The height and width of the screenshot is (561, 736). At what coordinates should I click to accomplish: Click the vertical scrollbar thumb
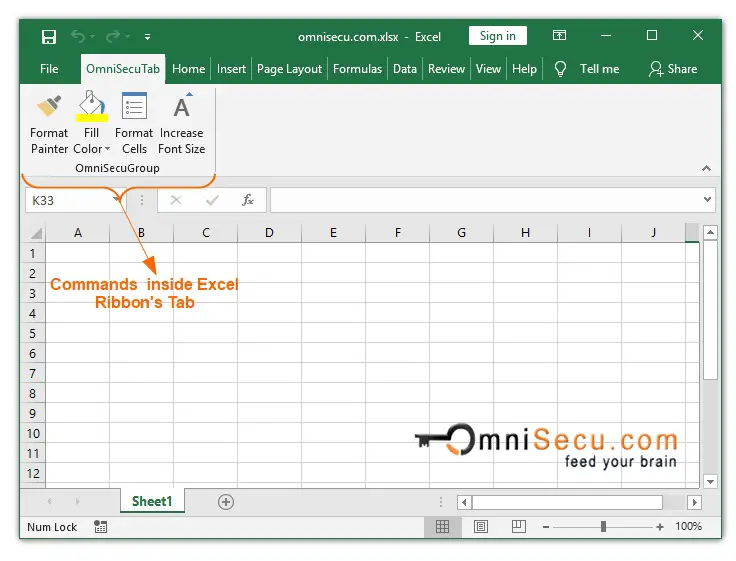[x=711, y=310]
